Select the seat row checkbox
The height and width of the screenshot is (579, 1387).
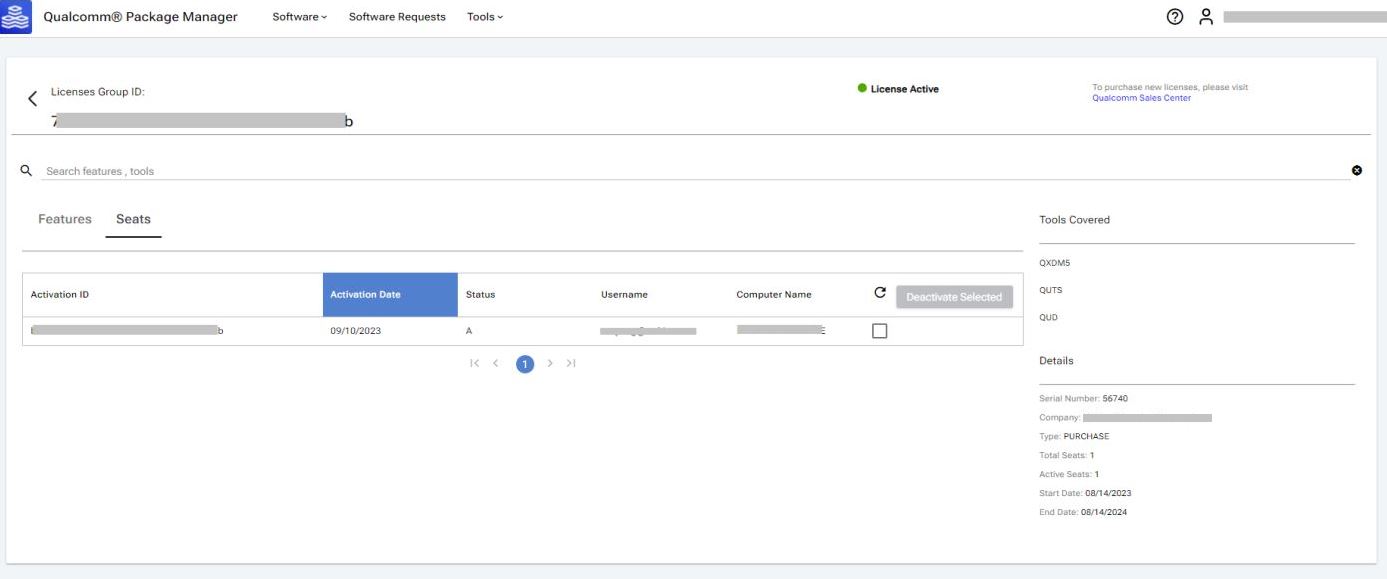coord(880,331)
